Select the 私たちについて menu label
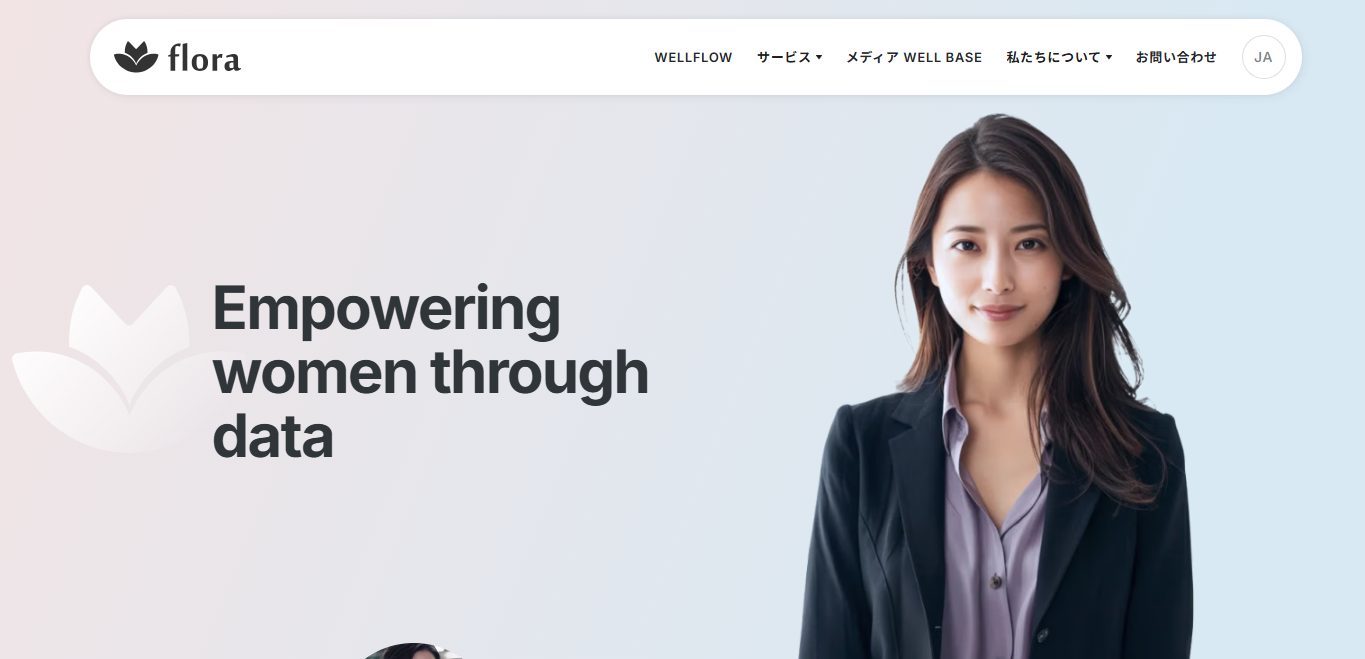This screenshot has height=659, width=1365. tap(1053, 58)
